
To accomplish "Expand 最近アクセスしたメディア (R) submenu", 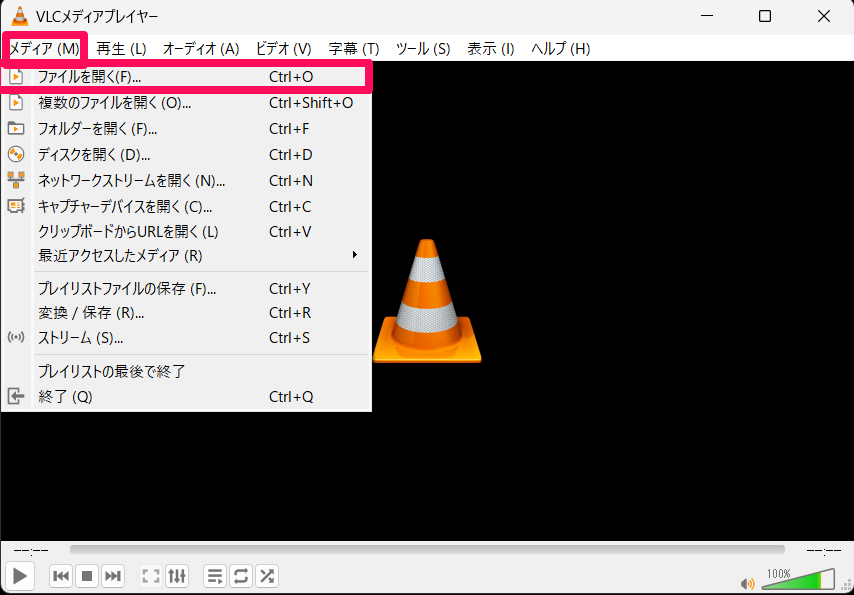I will click(186, 255).
